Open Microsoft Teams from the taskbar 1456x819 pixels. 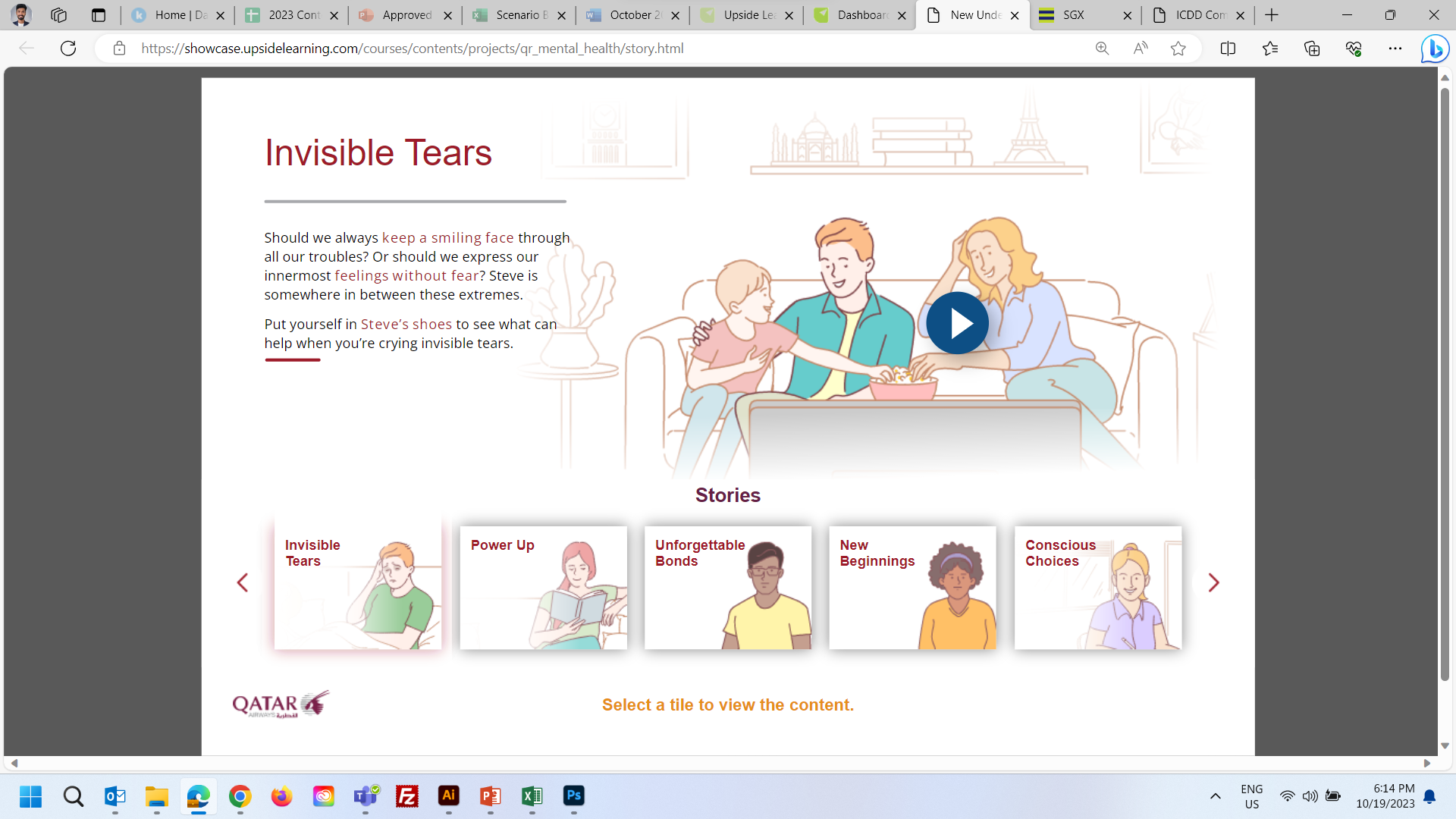pyautogui.click(x=365, y=797)
